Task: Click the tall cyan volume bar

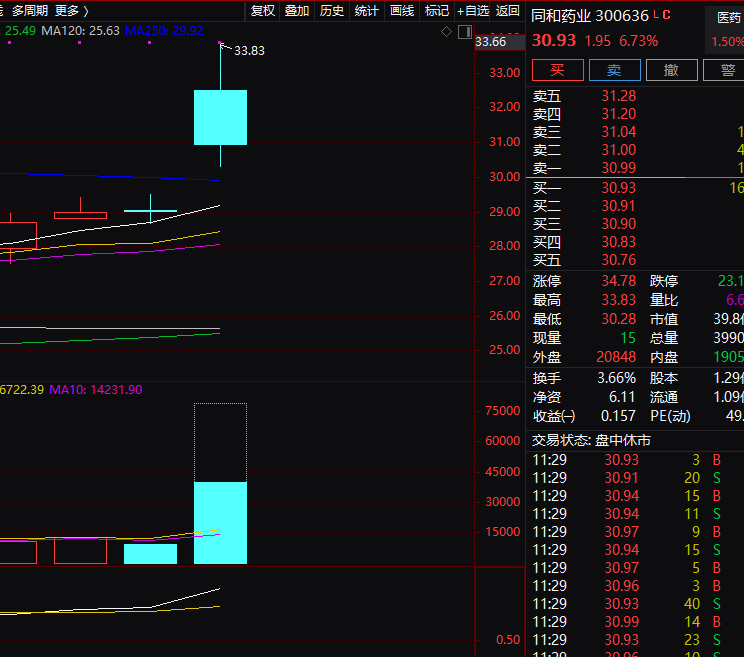Action: point(220,523)
